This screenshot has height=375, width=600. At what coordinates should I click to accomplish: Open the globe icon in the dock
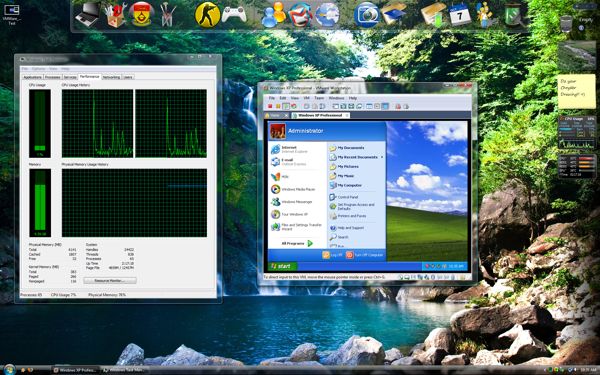click(x=327, y=15)
